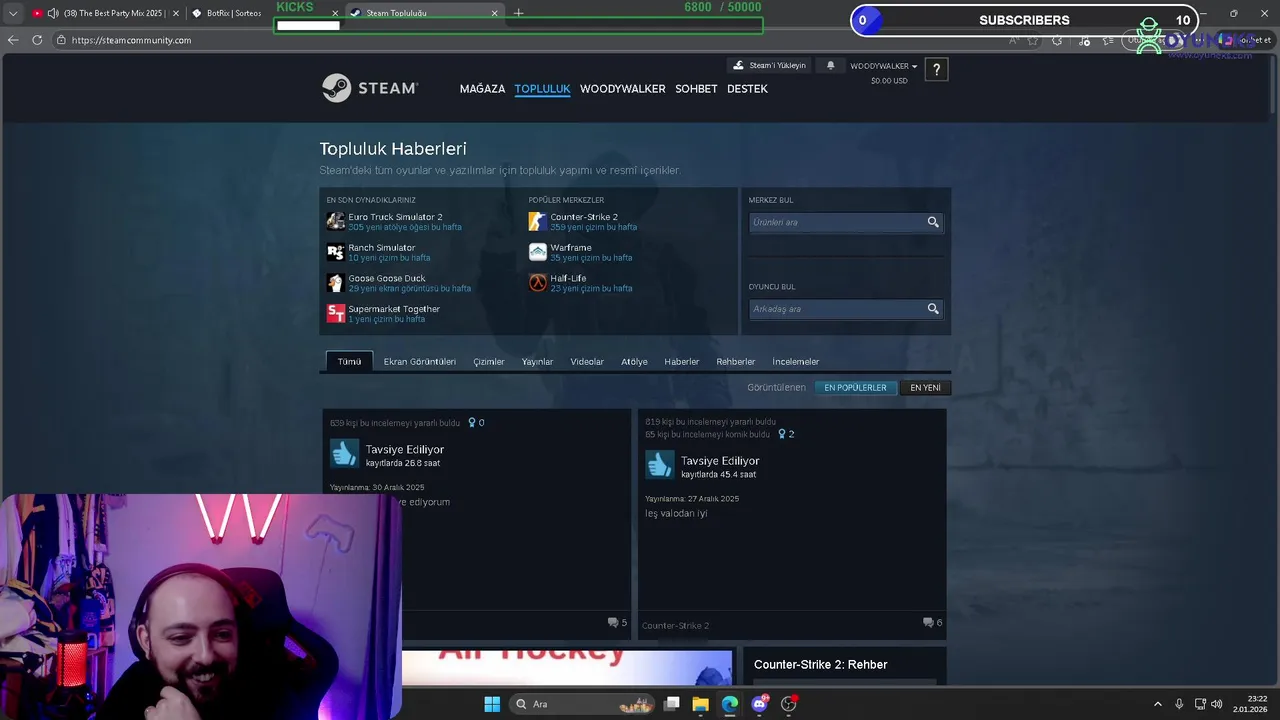The width and height of the screenshot is (1280, 720).
Task: Open the WOODYWALKER profile menu
Action: click(x=622, y=89)
